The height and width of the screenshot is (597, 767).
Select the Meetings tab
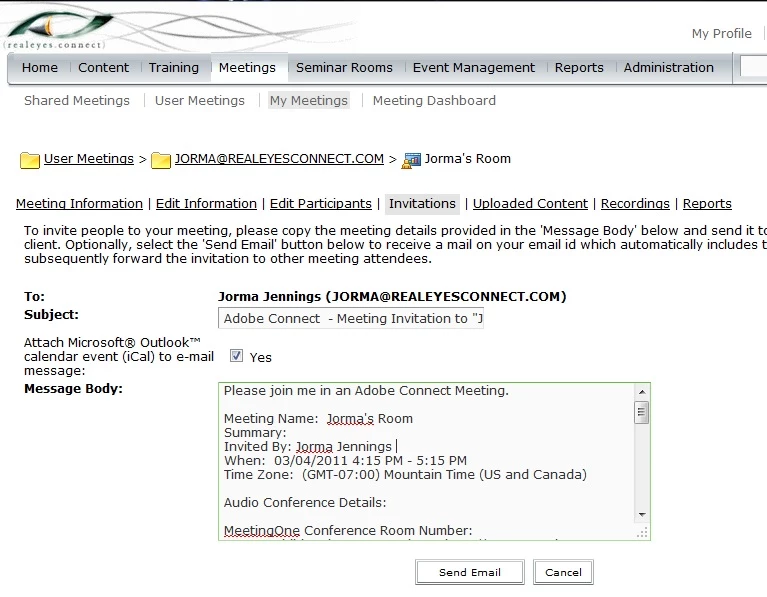click(248, 68)
